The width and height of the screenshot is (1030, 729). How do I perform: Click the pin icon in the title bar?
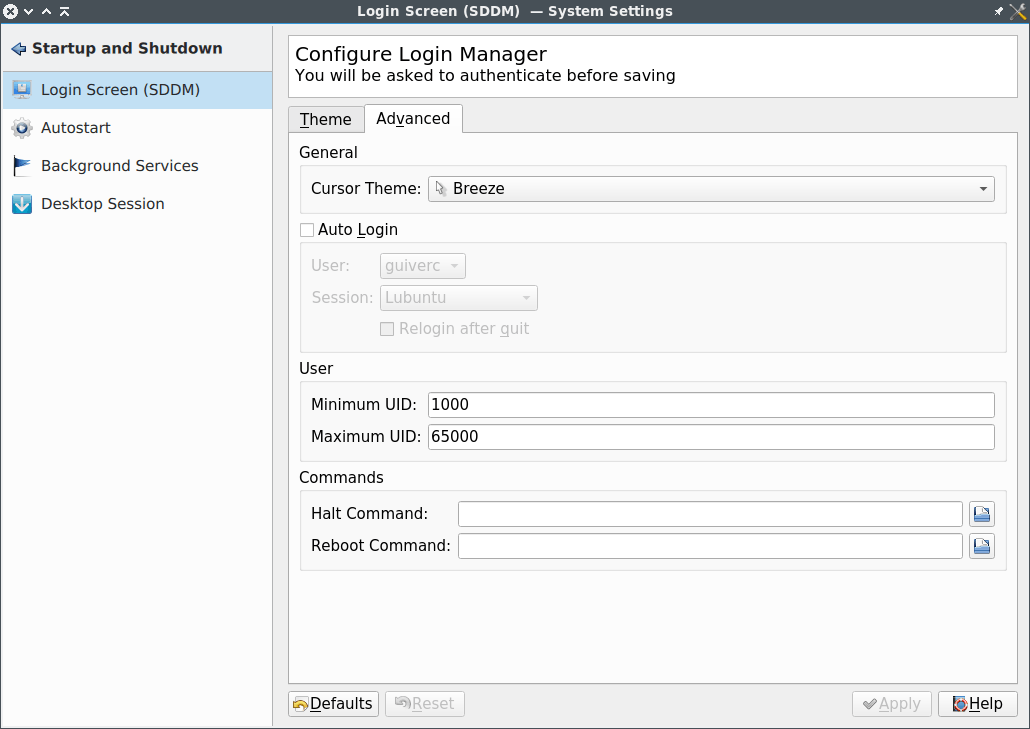pos(998,11)
